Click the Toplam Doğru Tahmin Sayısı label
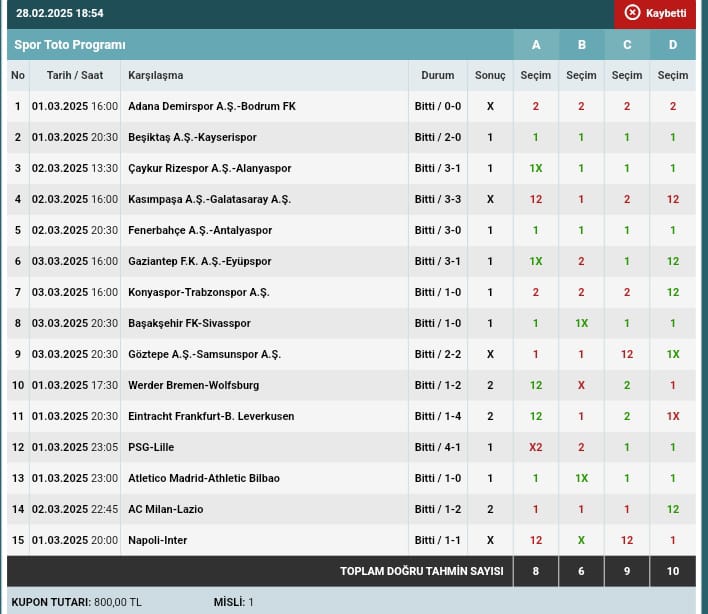The image size is (708, 614). click(x=420, y=571)
